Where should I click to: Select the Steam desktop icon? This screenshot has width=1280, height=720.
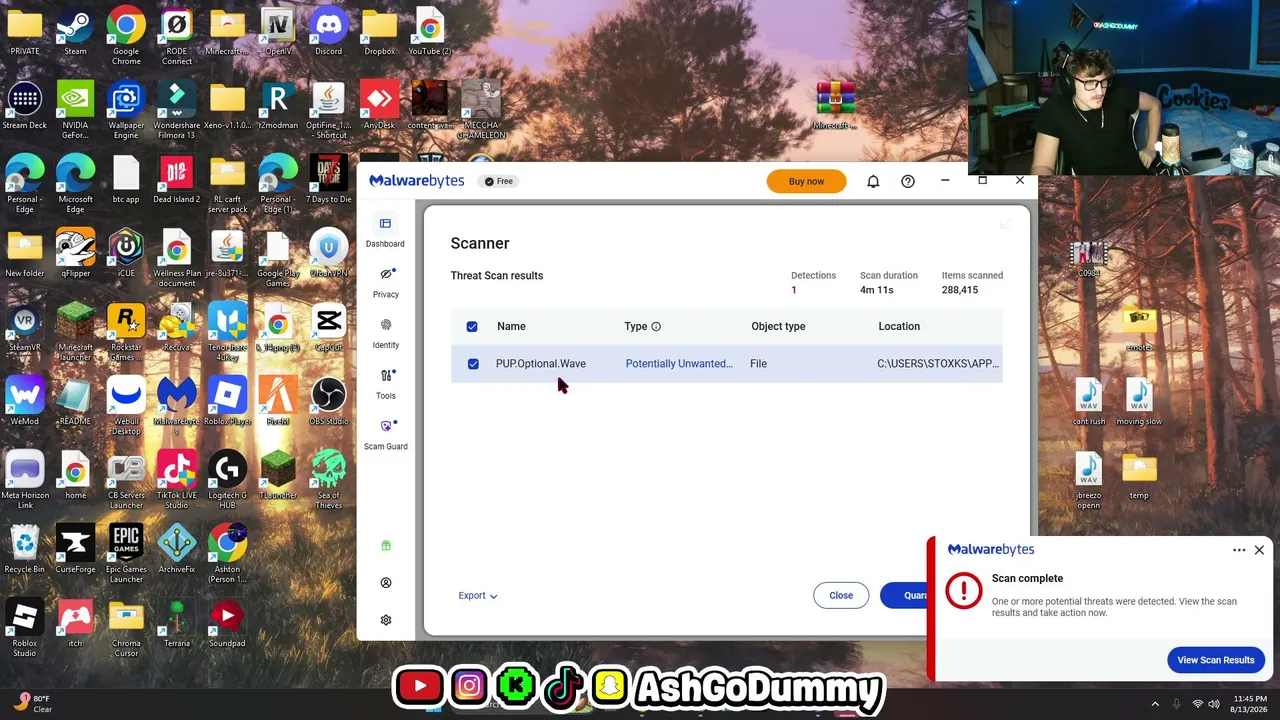(x=75, y=33)
